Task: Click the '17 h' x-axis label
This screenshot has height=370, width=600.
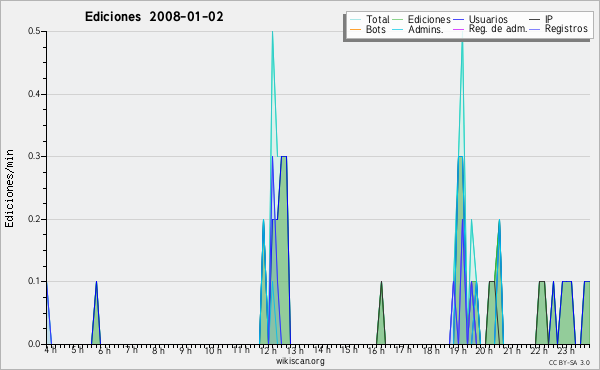Action: pyautogui.click(x=404, y=350)
